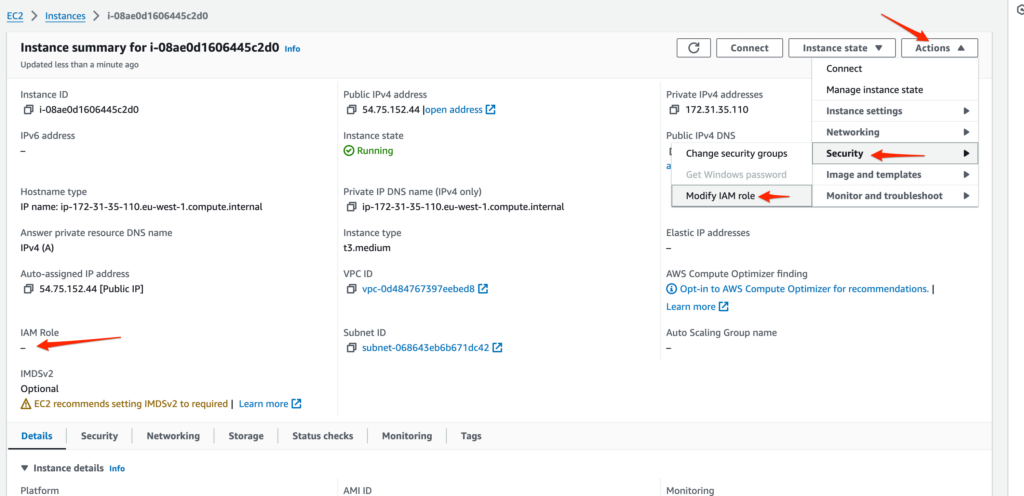Click Info link beside Instance details
Screen dimensions: 1024x496
click(x=117, y=469)
